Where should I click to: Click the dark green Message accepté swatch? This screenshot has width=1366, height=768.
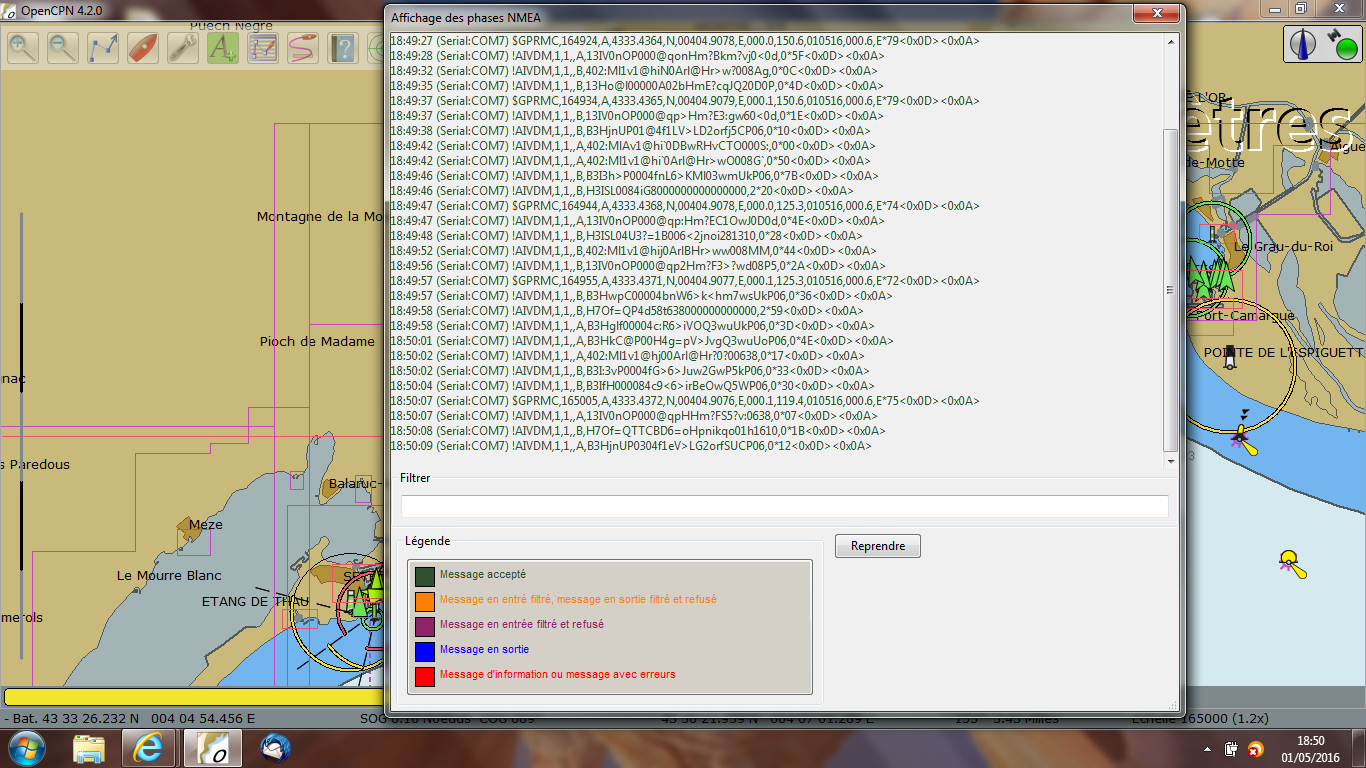click(425, 576)
